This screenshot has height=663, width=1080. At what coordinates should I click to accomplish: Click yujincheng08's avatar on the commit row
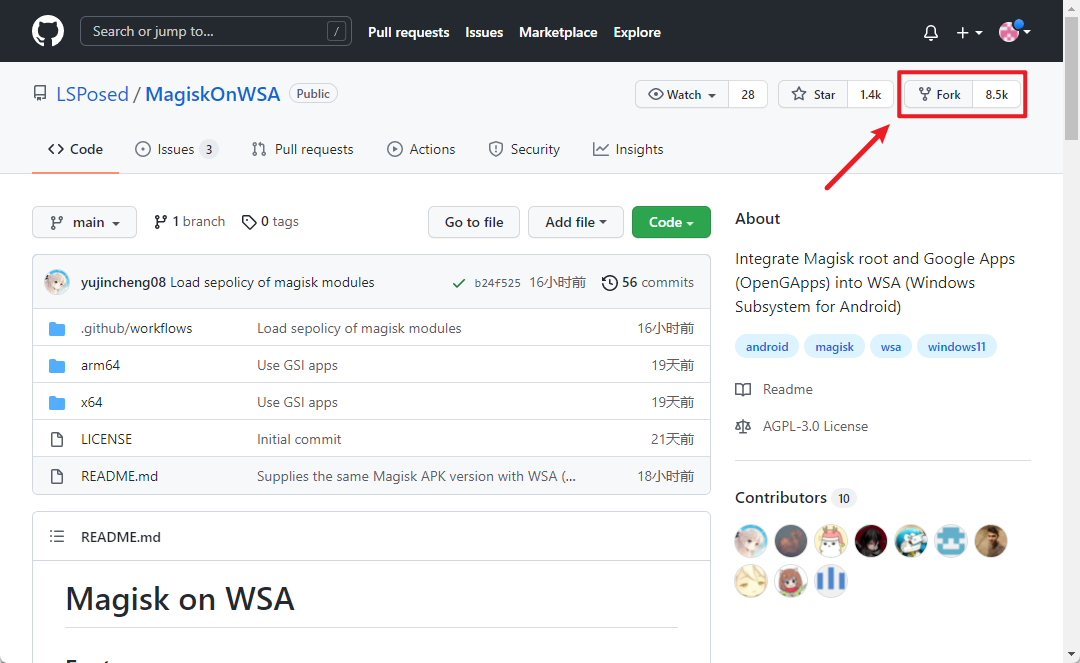[x=57, y=282]
